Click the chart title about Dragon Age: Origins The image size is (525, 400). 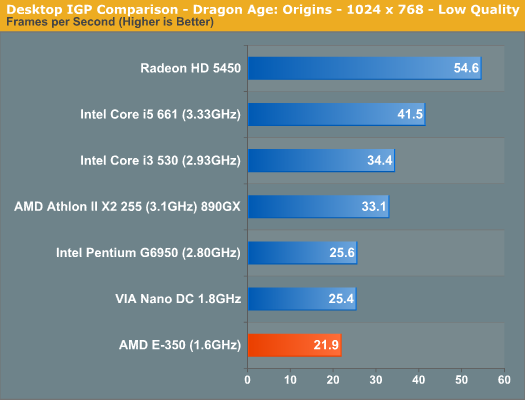pos(263,9)
